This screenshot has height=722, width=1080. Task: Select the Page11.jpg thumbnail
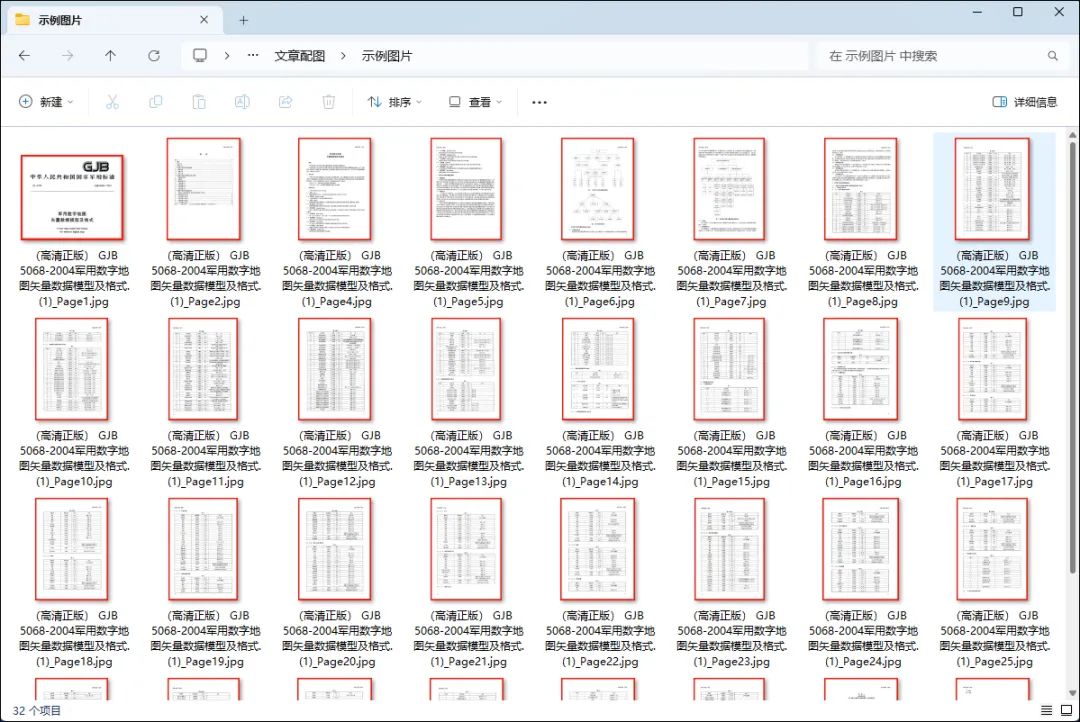tap(203, 369)
